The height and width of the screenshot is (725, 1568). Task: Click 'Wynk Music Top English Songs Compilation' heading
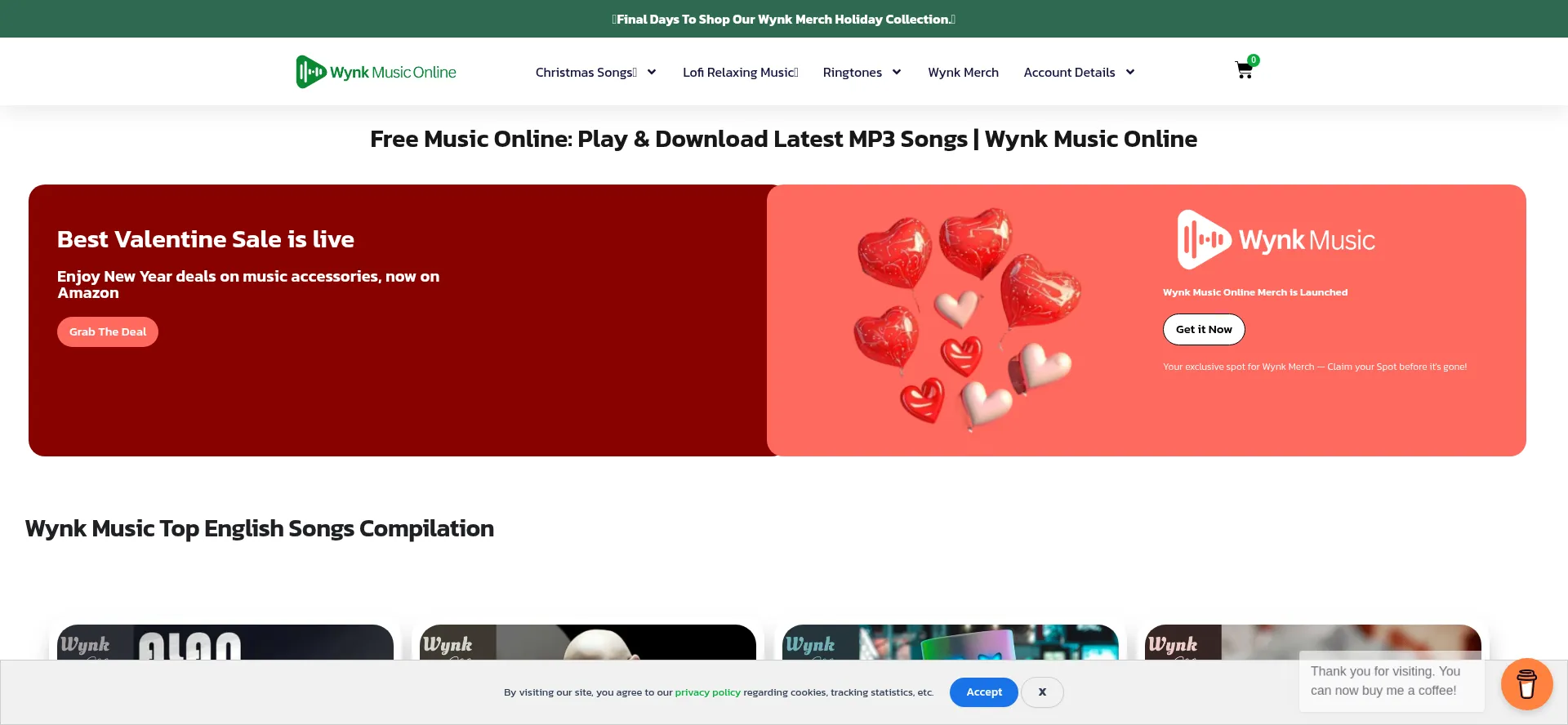[260, 528]
